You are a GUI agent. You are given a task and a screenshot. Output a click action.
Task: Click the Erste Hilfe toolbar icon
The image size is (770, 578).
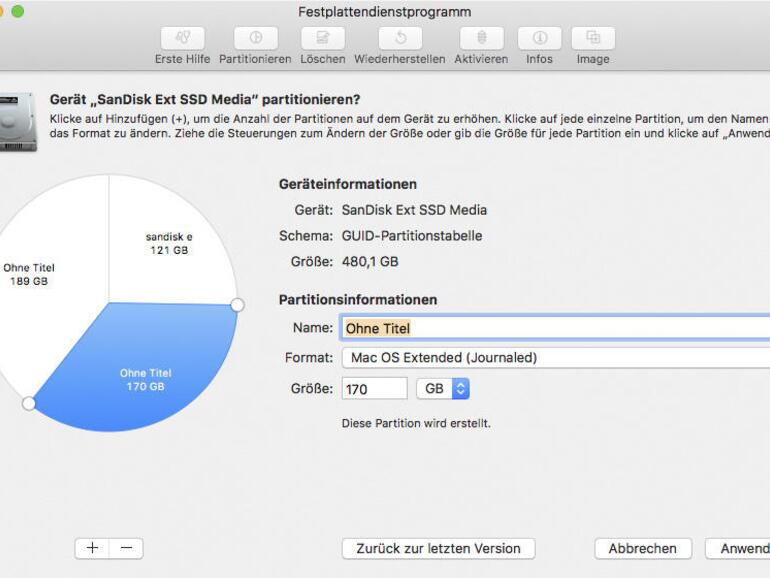(182, 38)
